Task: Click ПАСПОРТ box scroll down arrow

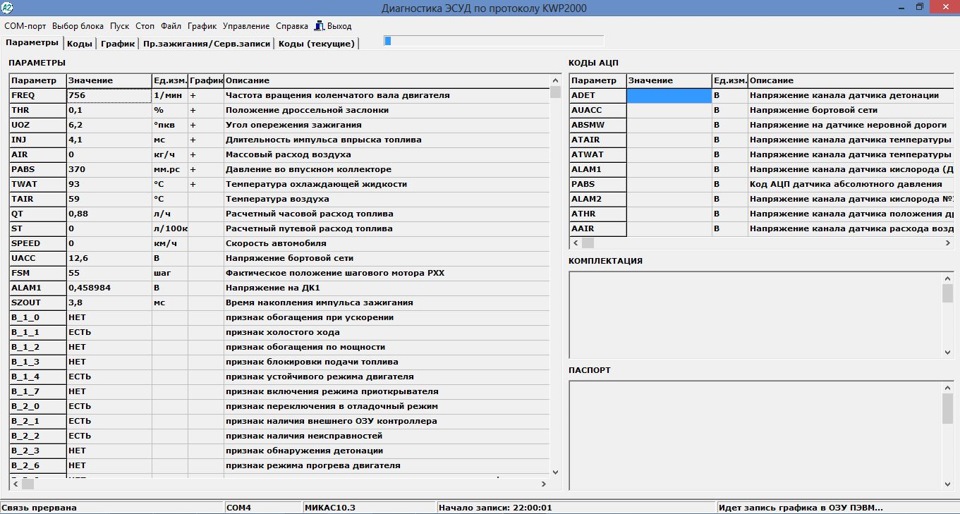Action: click(948, 484)
